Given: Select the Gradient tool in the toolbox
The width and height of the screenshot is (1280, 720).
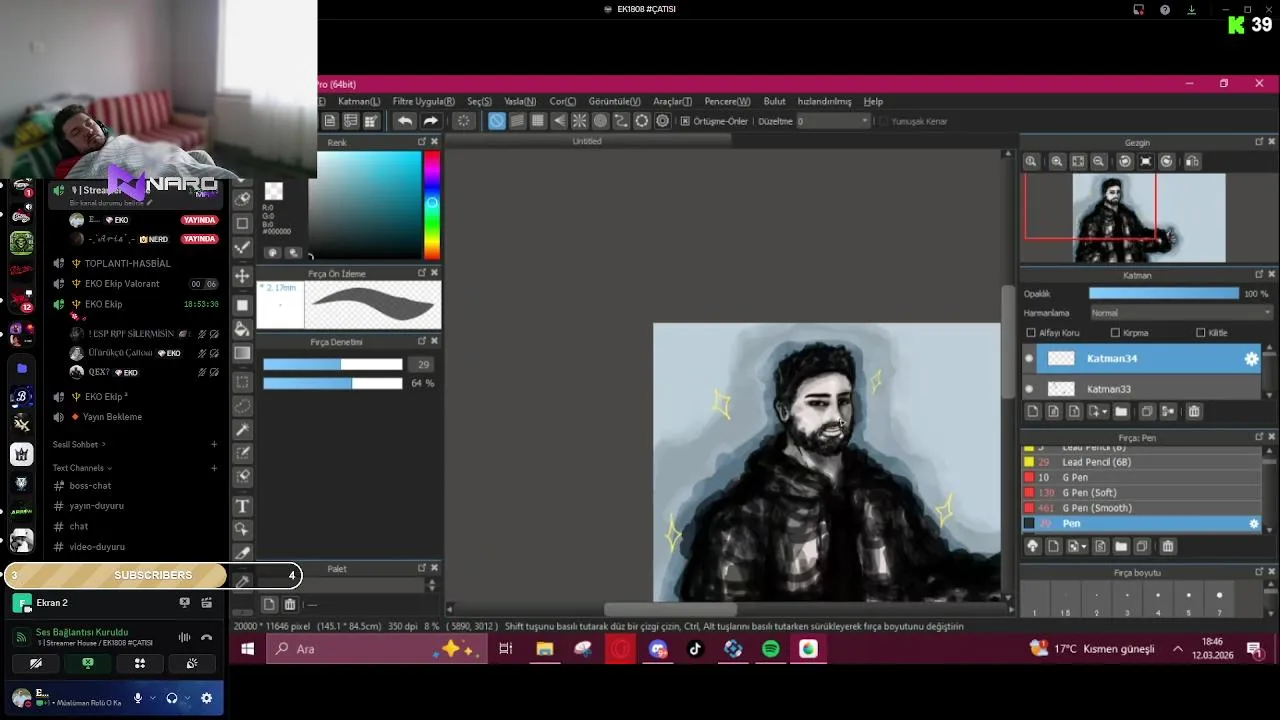Looking at the screenshot, I should (x=242, y=353).
